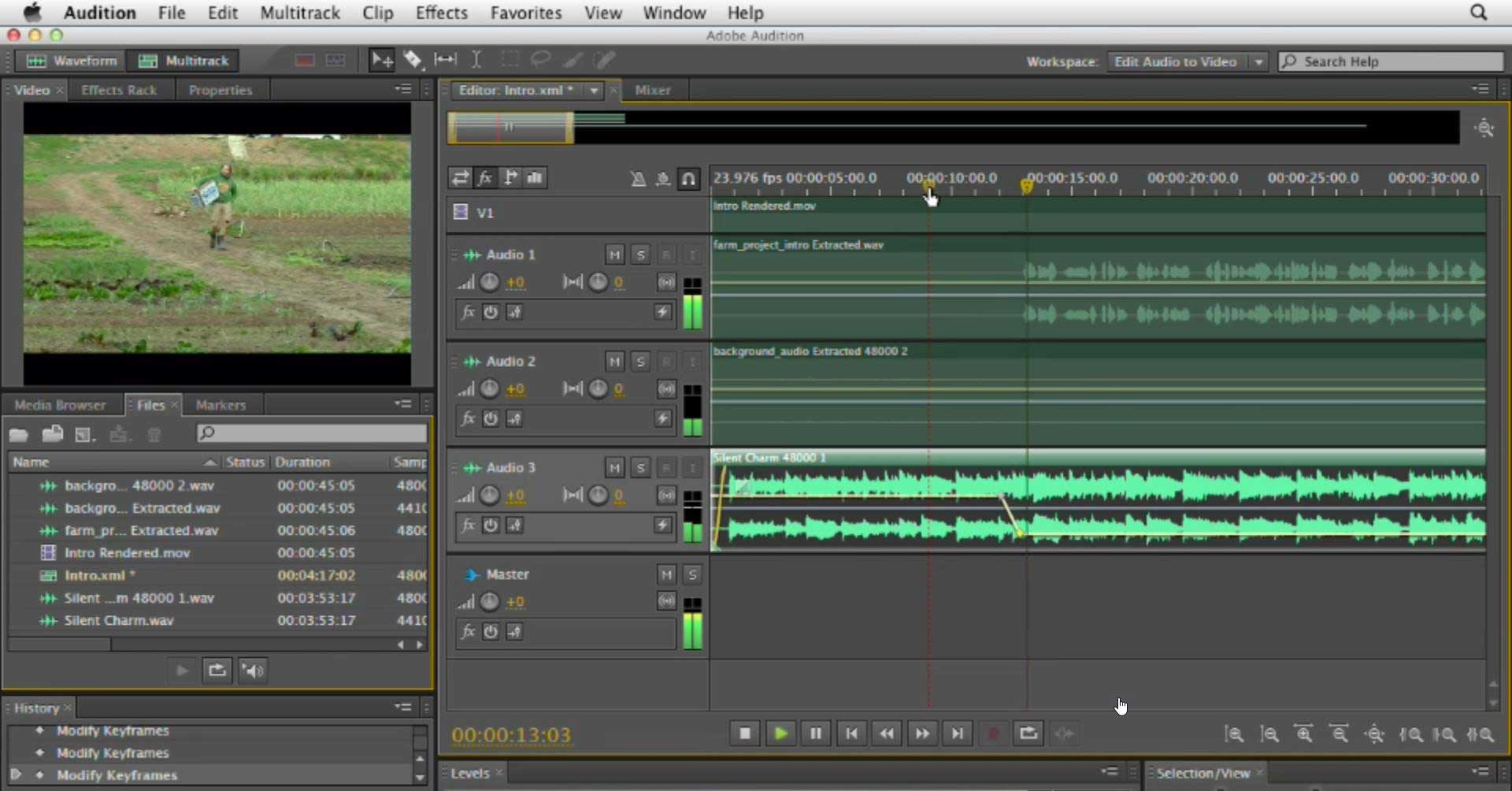Open the Editor Intro.xml dropdown arrow

(594, 91)
